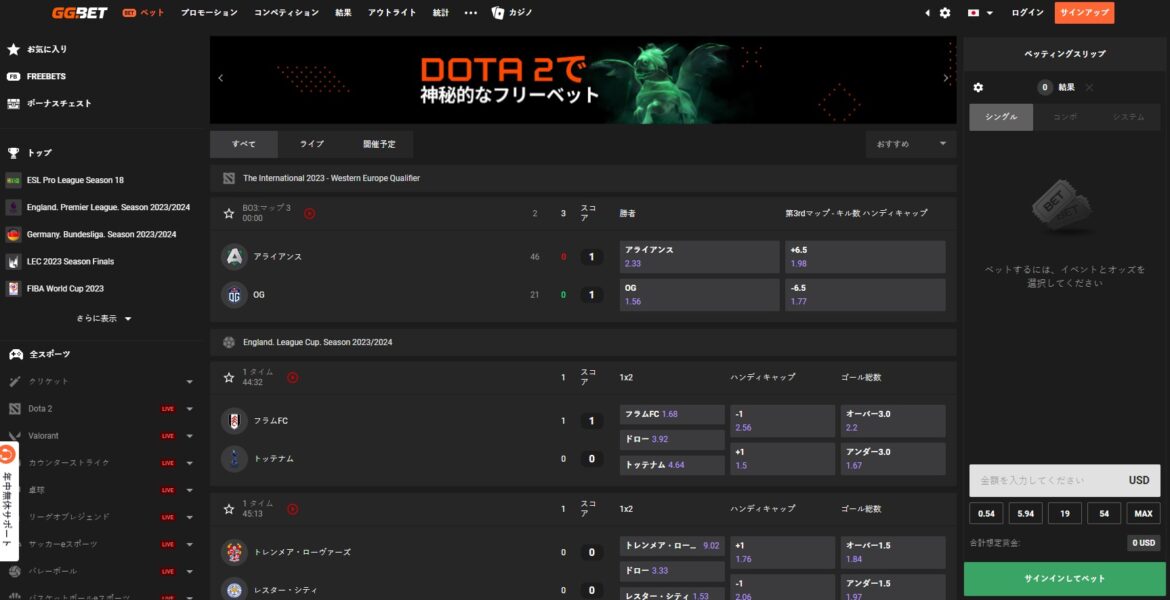Click the トッテナム club crest

[x=234, y=459]
